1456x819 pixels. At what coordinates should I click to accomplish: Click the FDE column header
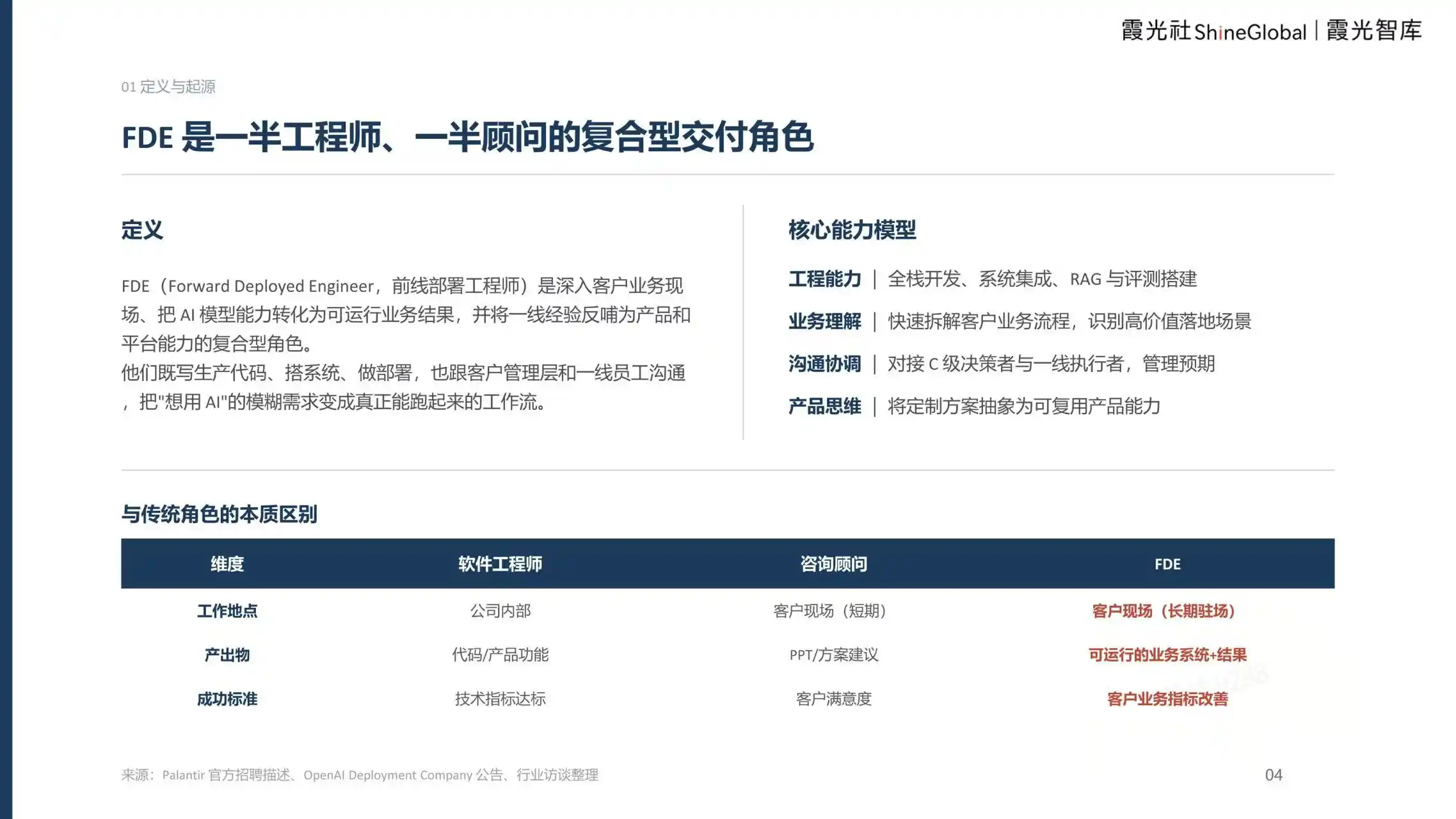[1167, 564]
